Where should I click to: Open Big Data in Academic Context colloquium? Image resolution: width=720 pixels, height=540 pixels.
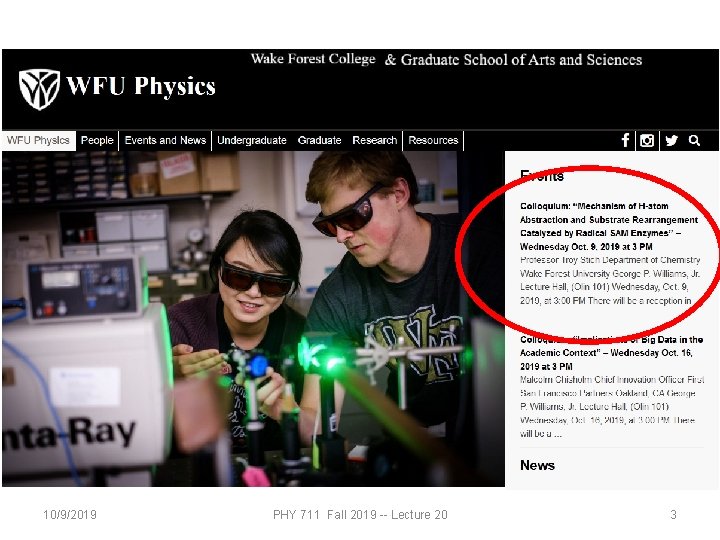coord(612,353)
